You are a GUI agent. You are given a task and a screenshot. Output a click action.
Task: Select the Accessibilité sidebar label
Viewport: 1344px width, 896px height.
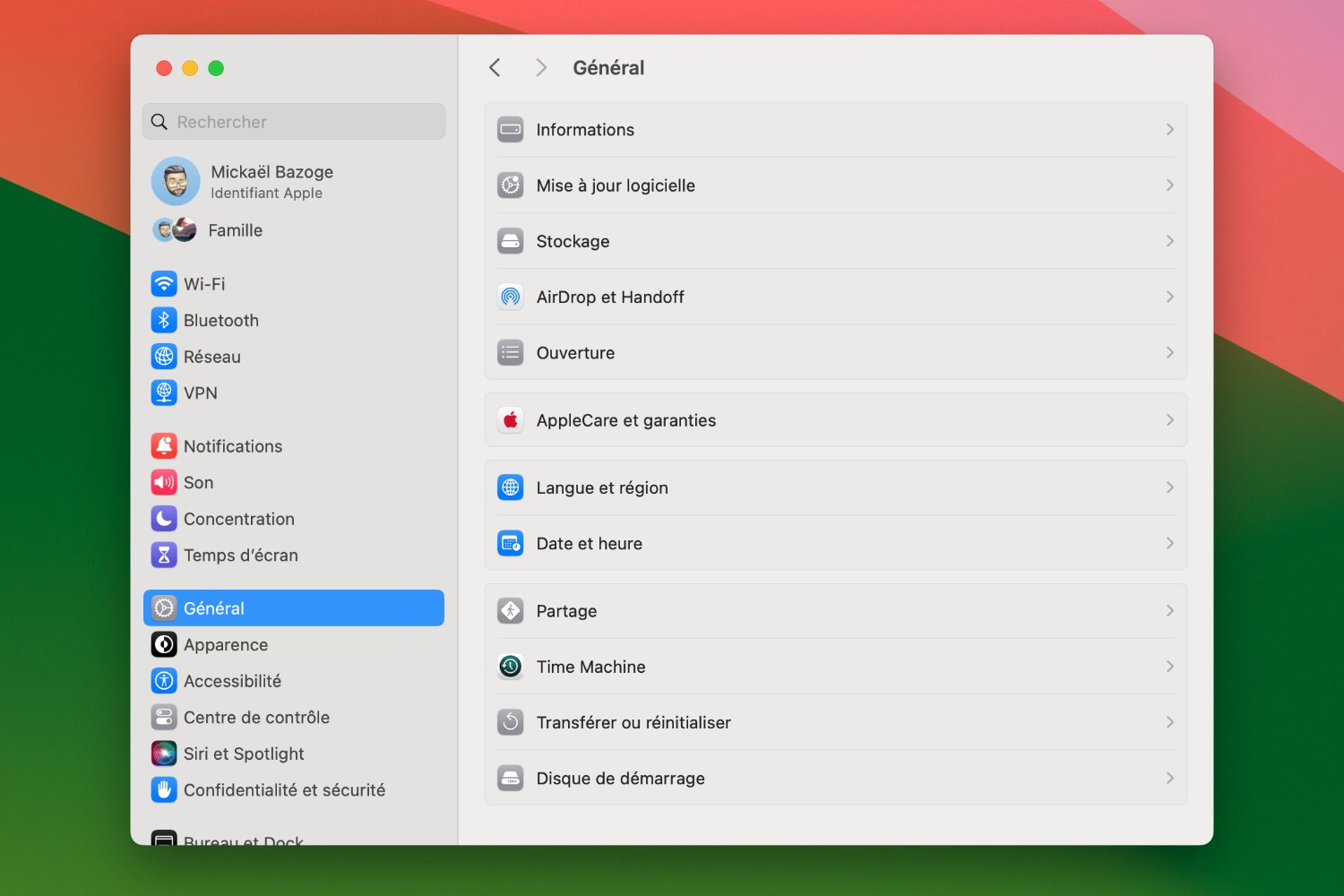click(232, 681)
